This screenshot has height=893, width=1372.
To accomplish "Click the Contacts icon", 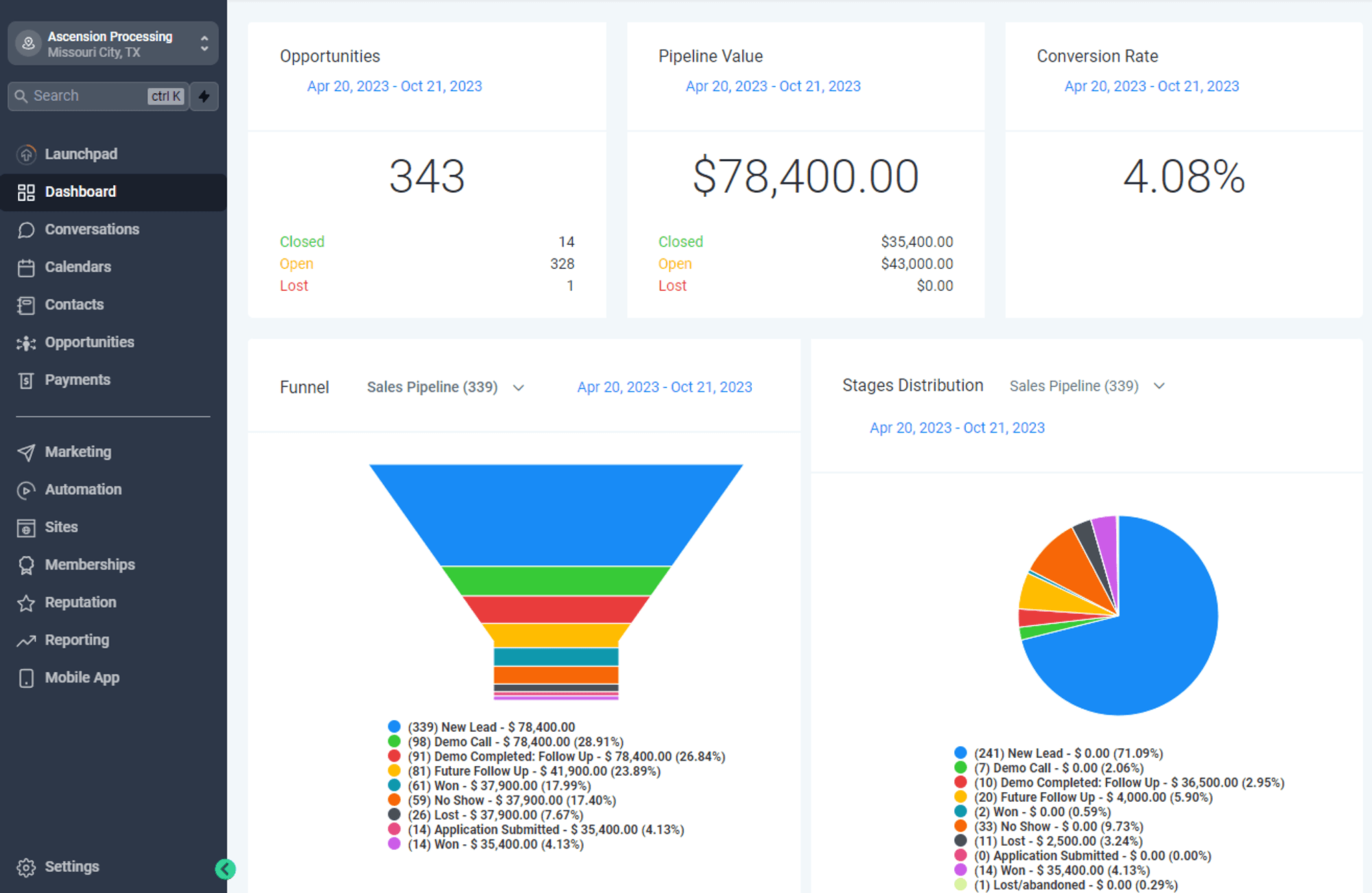I will (x=26, y=305).
